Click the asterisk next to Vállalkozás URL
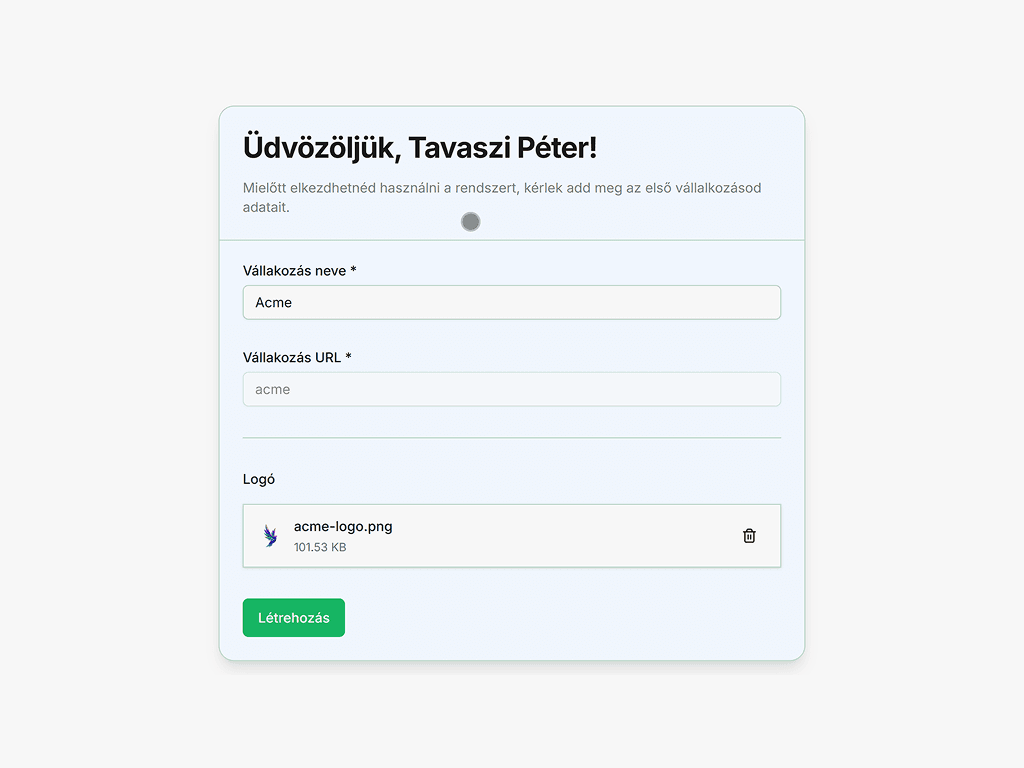 point(349,357)
